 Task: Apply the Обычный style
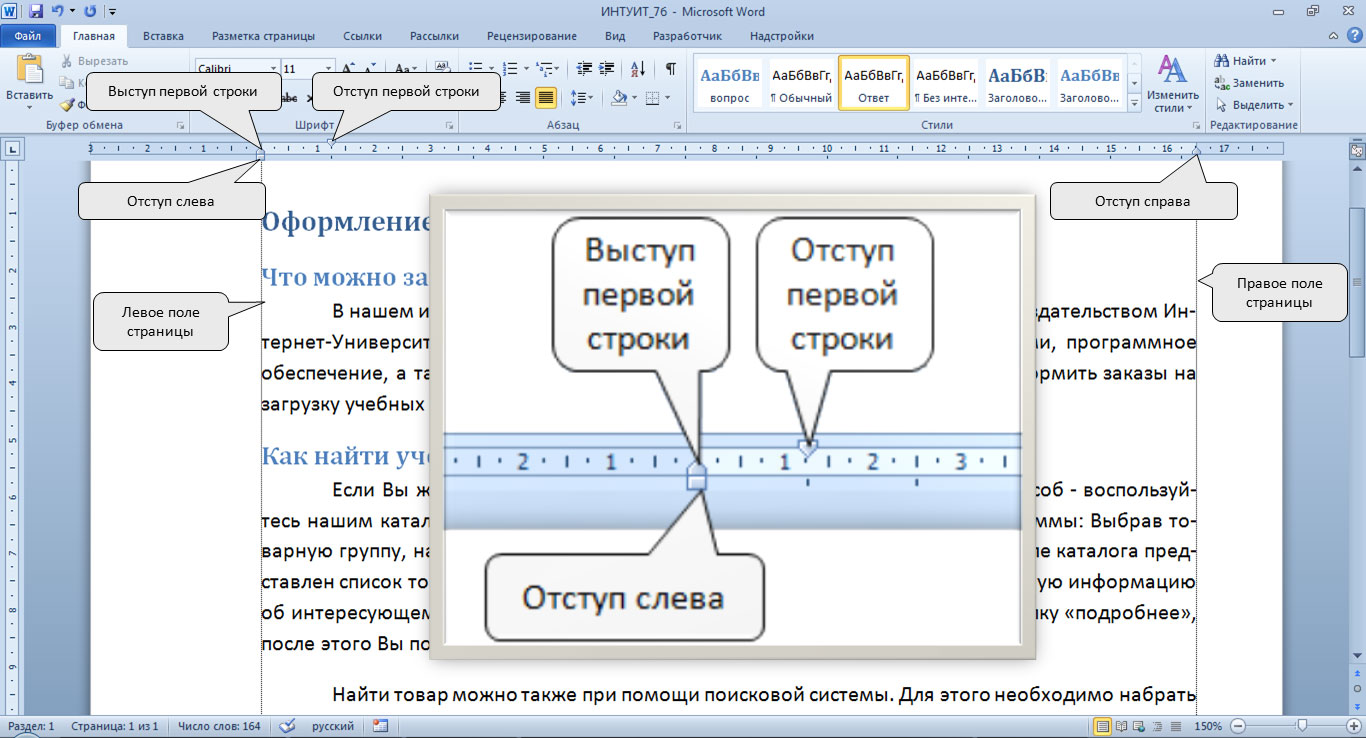coord(802,84)
